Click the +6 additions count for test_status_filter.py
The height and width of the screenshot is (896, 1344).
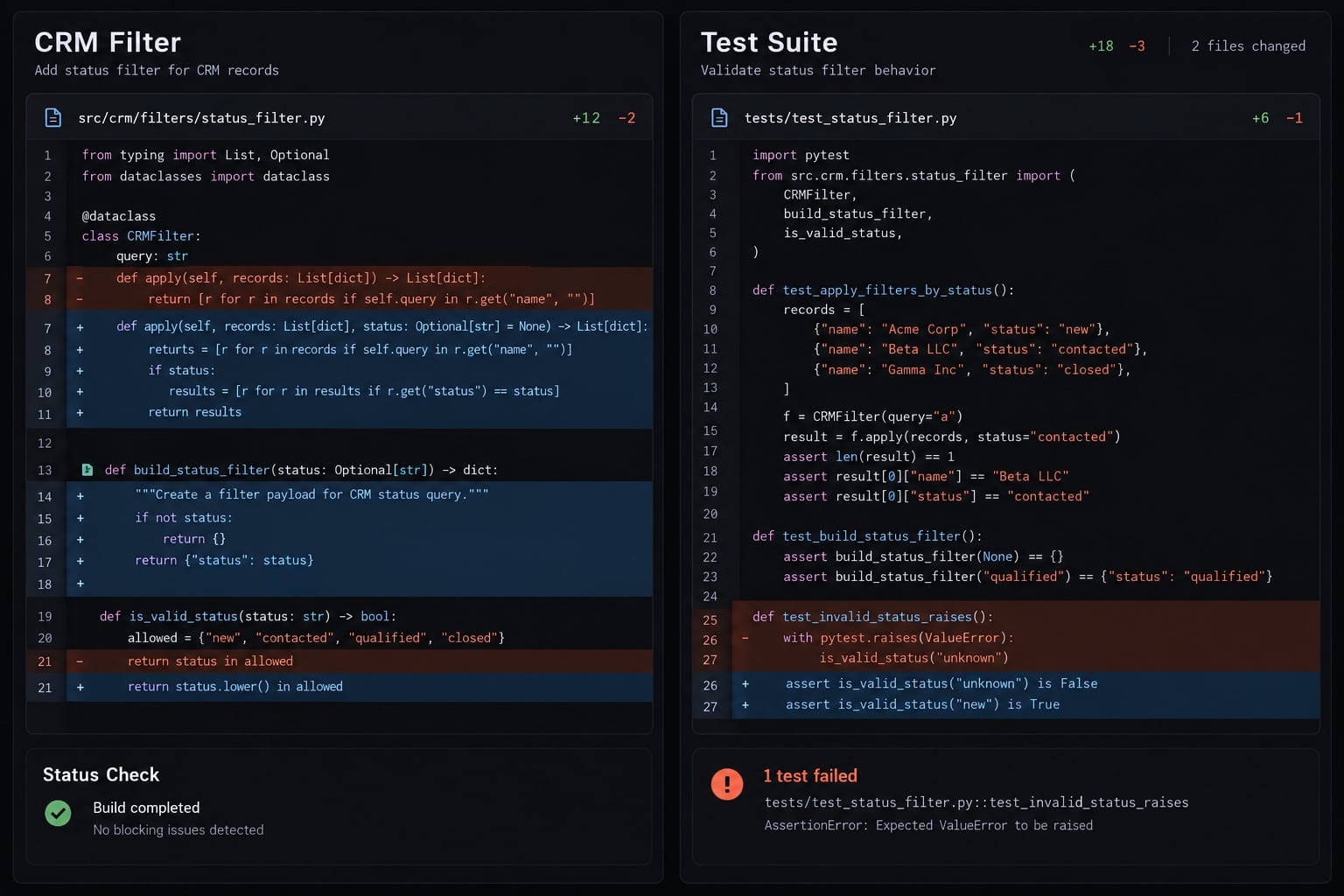[1260, 118]
